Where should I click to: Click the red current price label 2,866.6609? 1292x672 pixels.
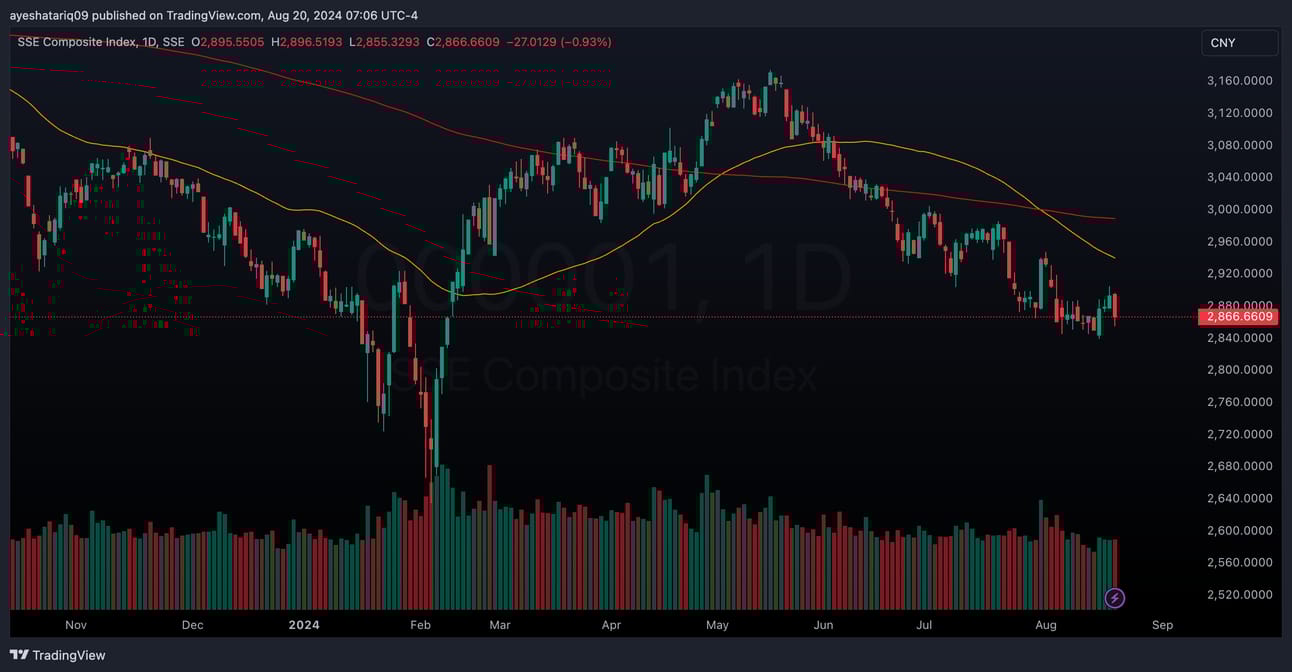click(1238, 317)
